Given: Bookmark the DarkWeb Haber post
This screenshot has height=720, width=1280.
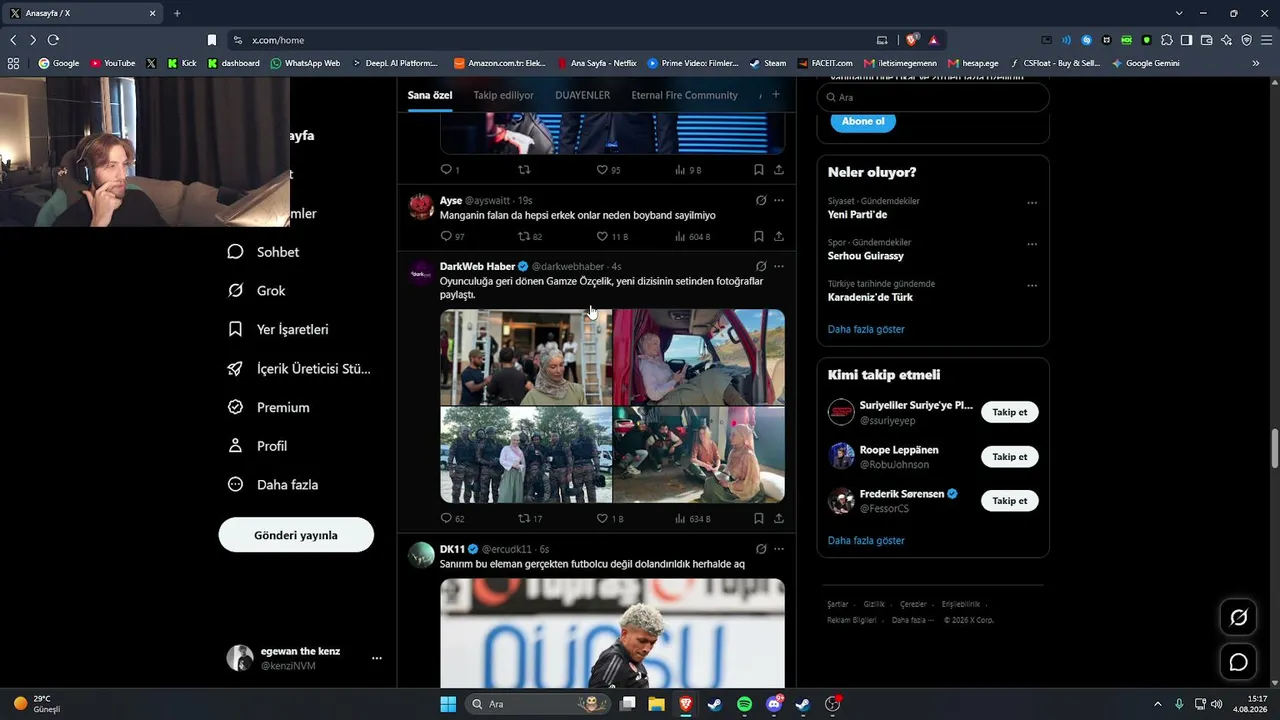Looking at the screenshot, I should [759, 519].
